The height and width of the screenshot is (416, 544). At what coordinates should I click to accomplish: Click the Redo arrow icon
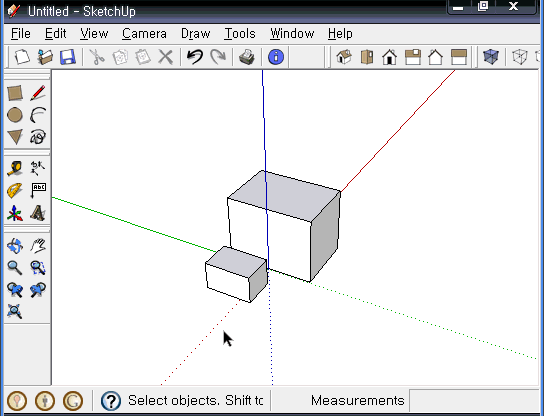coord(218,57)
